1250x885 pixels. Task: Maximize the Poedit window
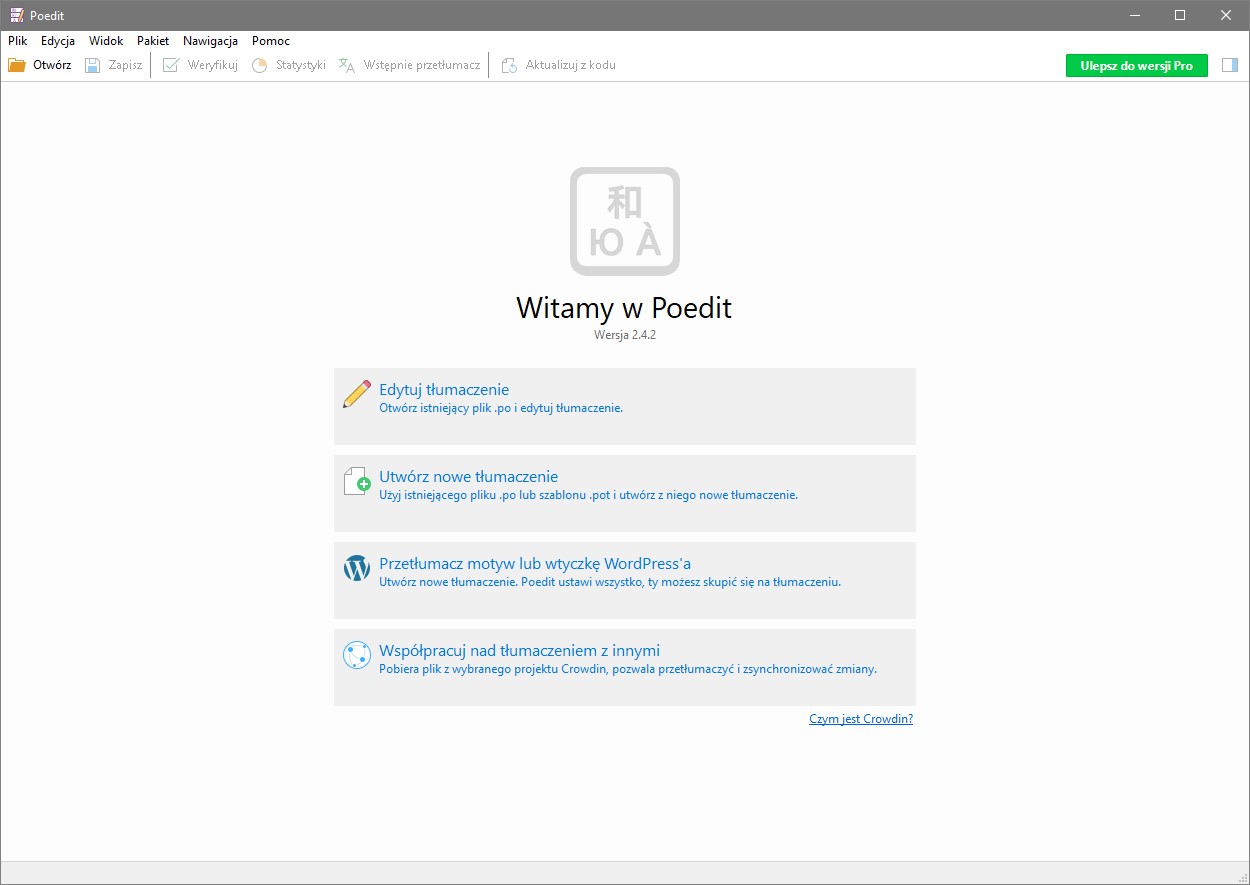pyautogui.click(x=1180, y=15)
